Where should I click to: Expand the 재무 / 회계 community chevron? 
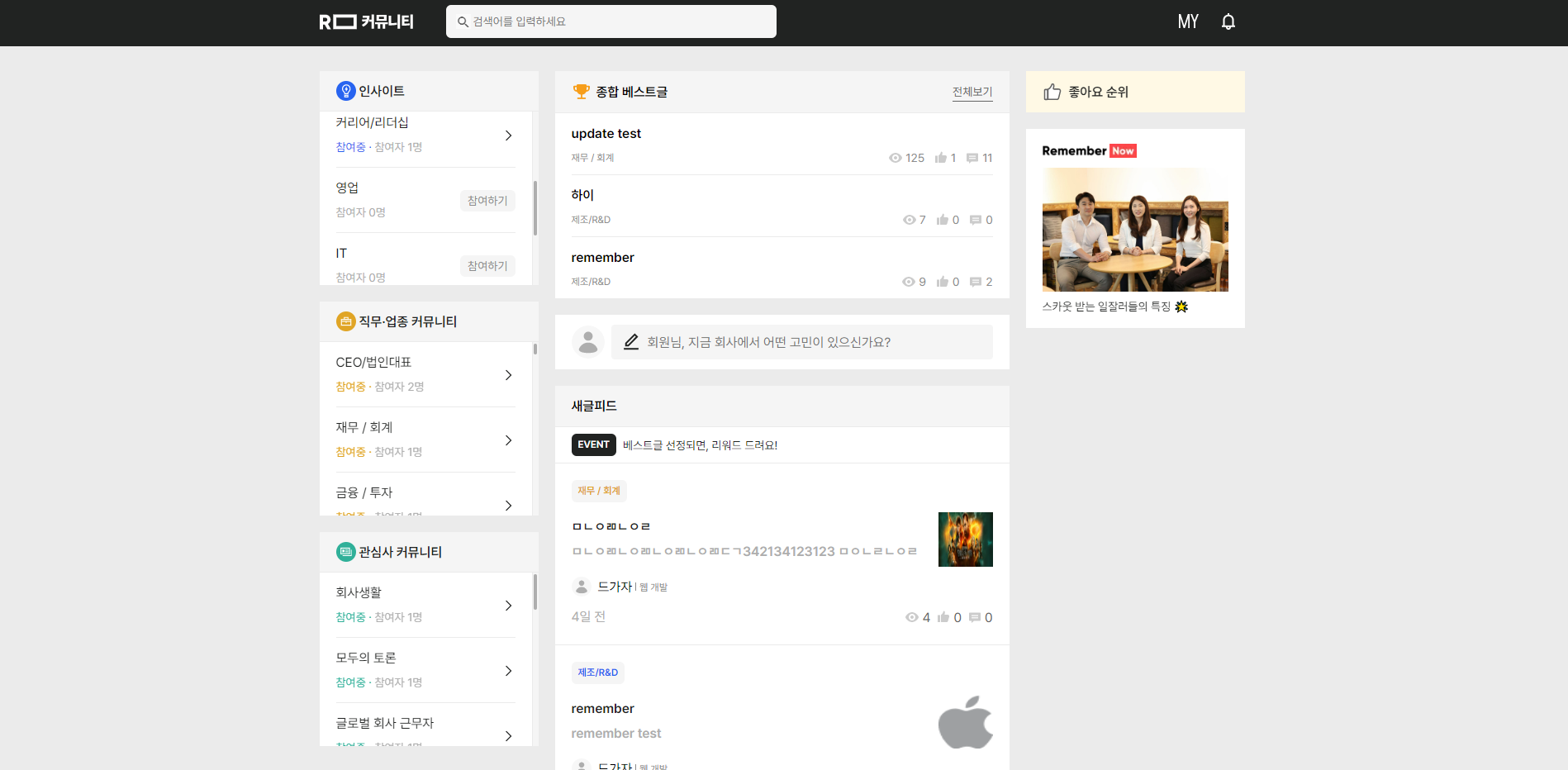tap(508, 440)
